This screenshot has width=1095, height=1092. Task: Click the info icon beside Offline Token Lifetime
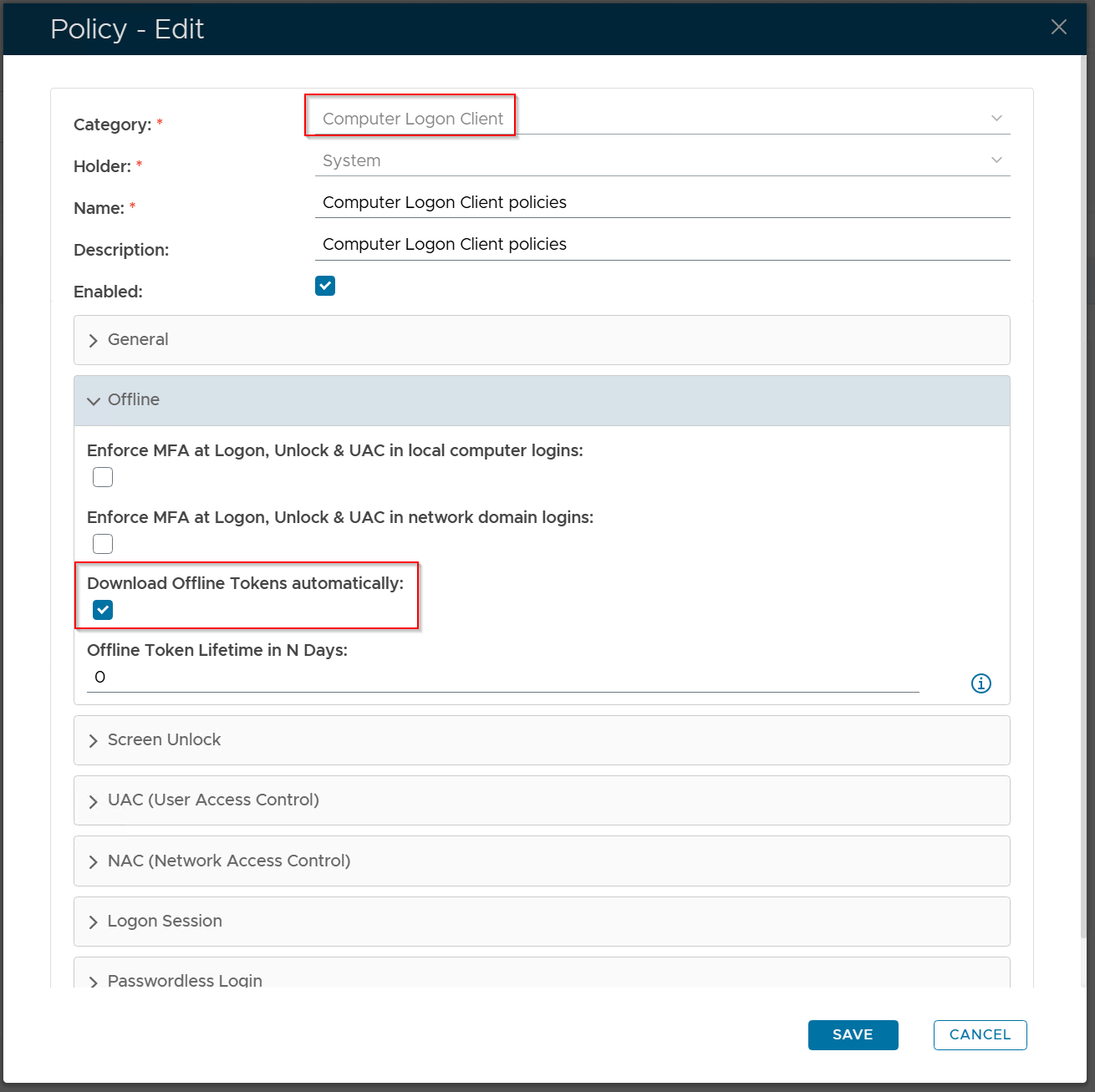point(980,683)
